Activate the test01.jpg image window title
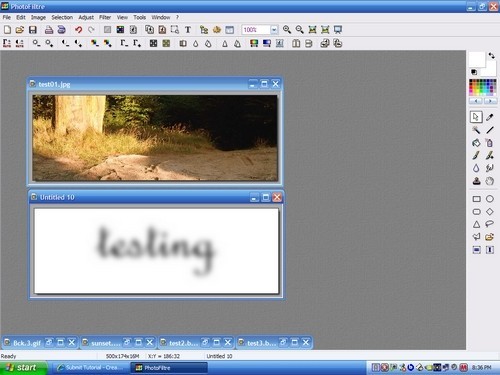 click(54, 84)
